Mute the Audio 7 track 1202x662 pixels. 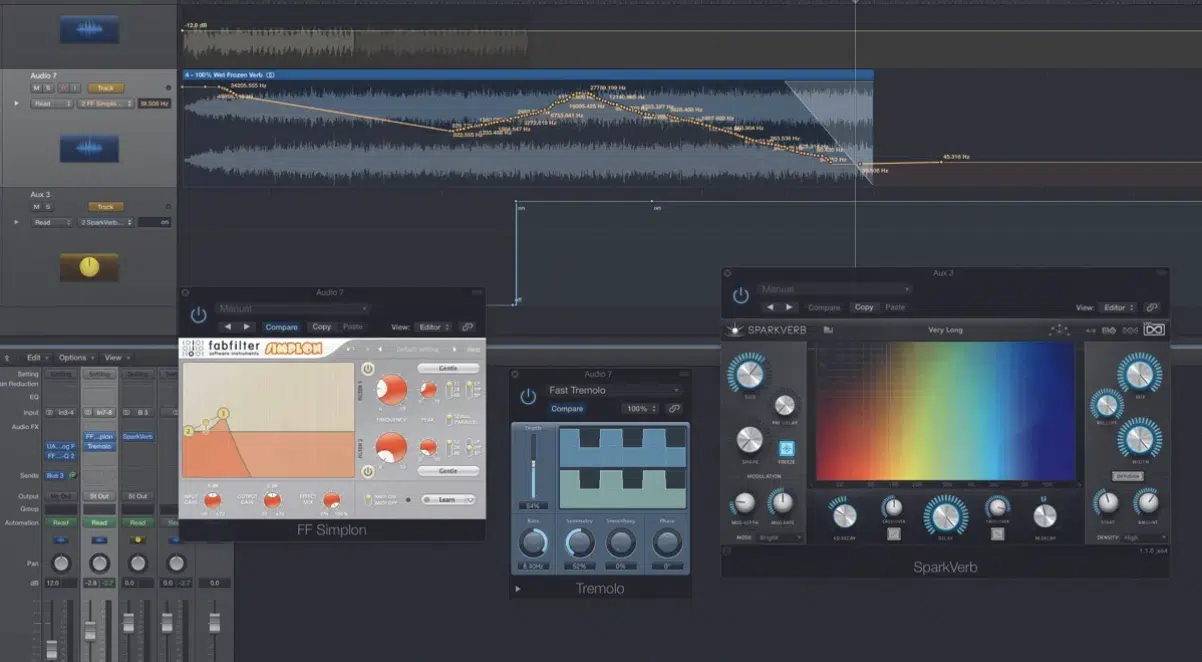click(x=36, y=88)
